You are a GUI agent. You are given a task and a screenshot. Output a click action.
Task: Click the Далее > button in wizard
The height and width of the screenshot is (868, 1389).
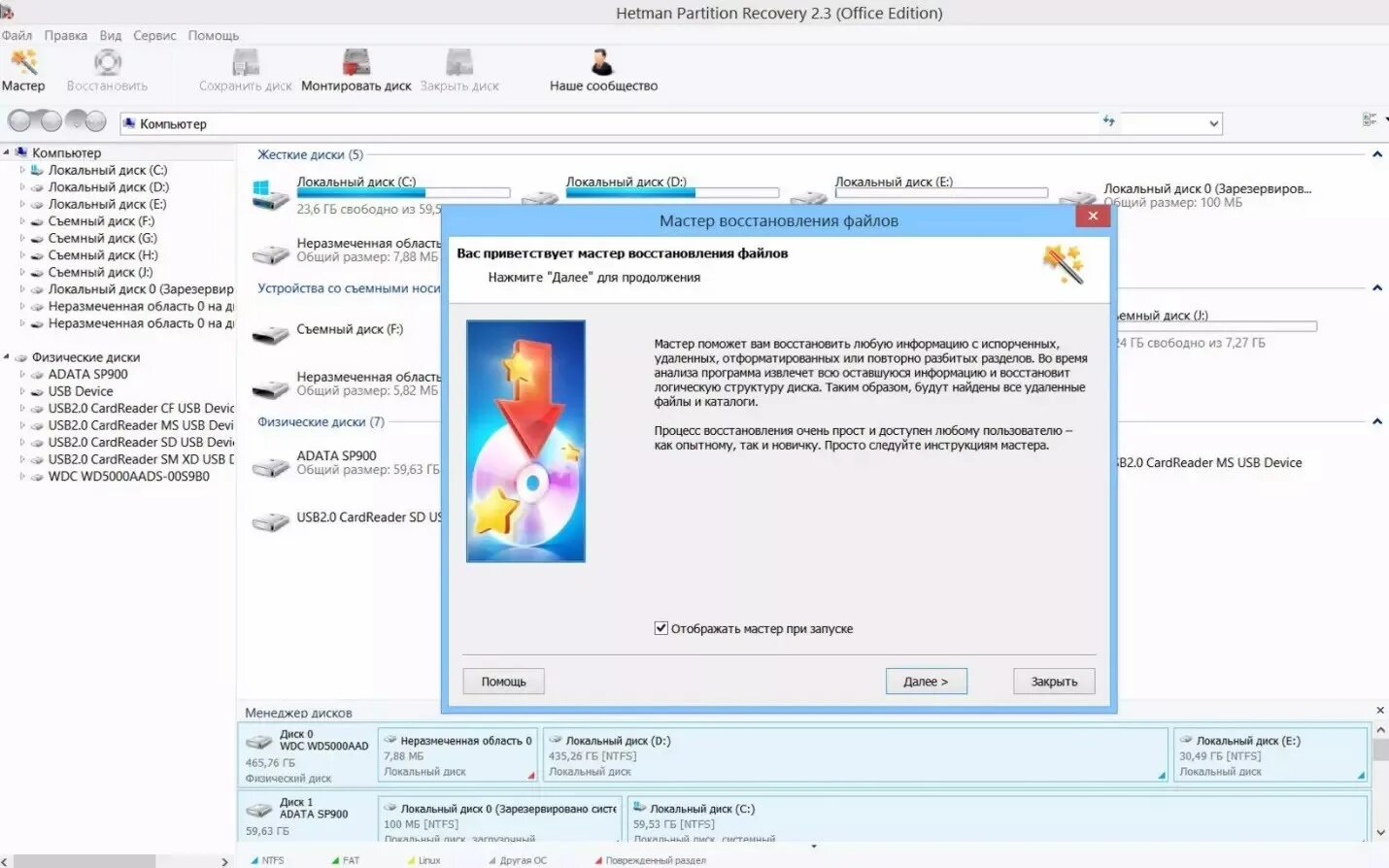[x=926, y=682]
